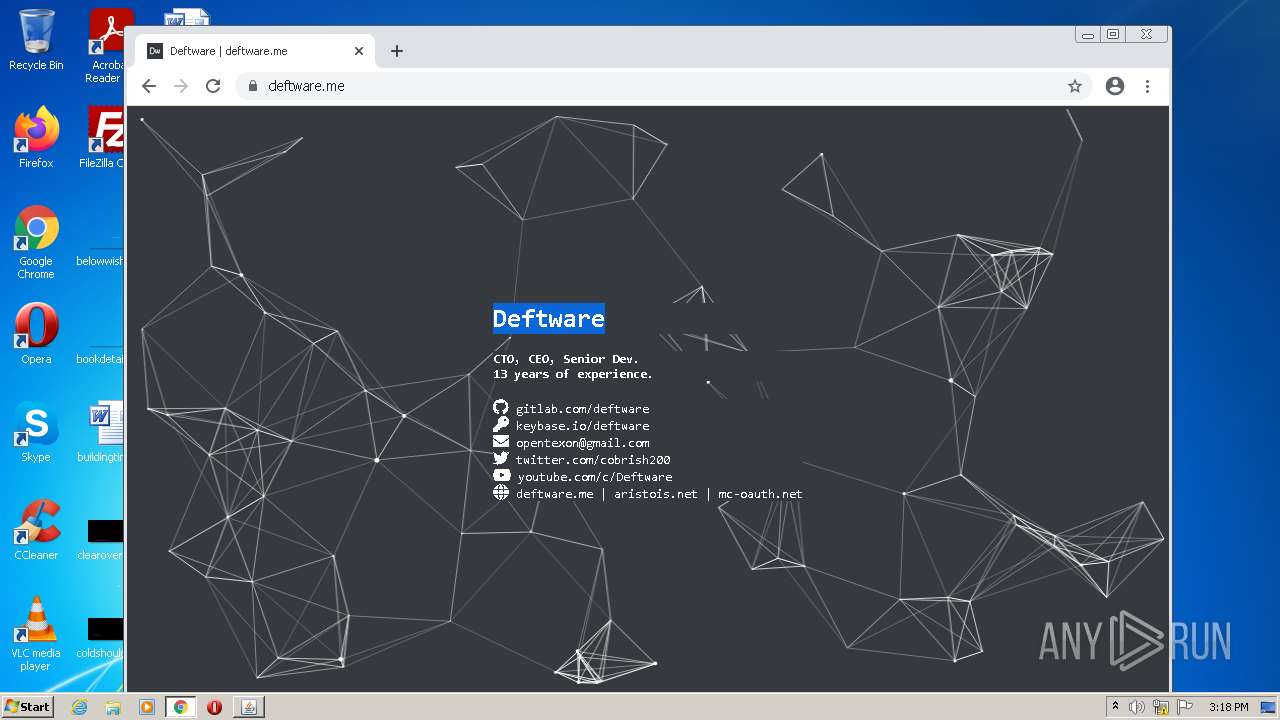Image resolution: width=1280 pixels, height=720 pixels.
Task: Click the Action Center flag icon
Action: (1185, 707)
